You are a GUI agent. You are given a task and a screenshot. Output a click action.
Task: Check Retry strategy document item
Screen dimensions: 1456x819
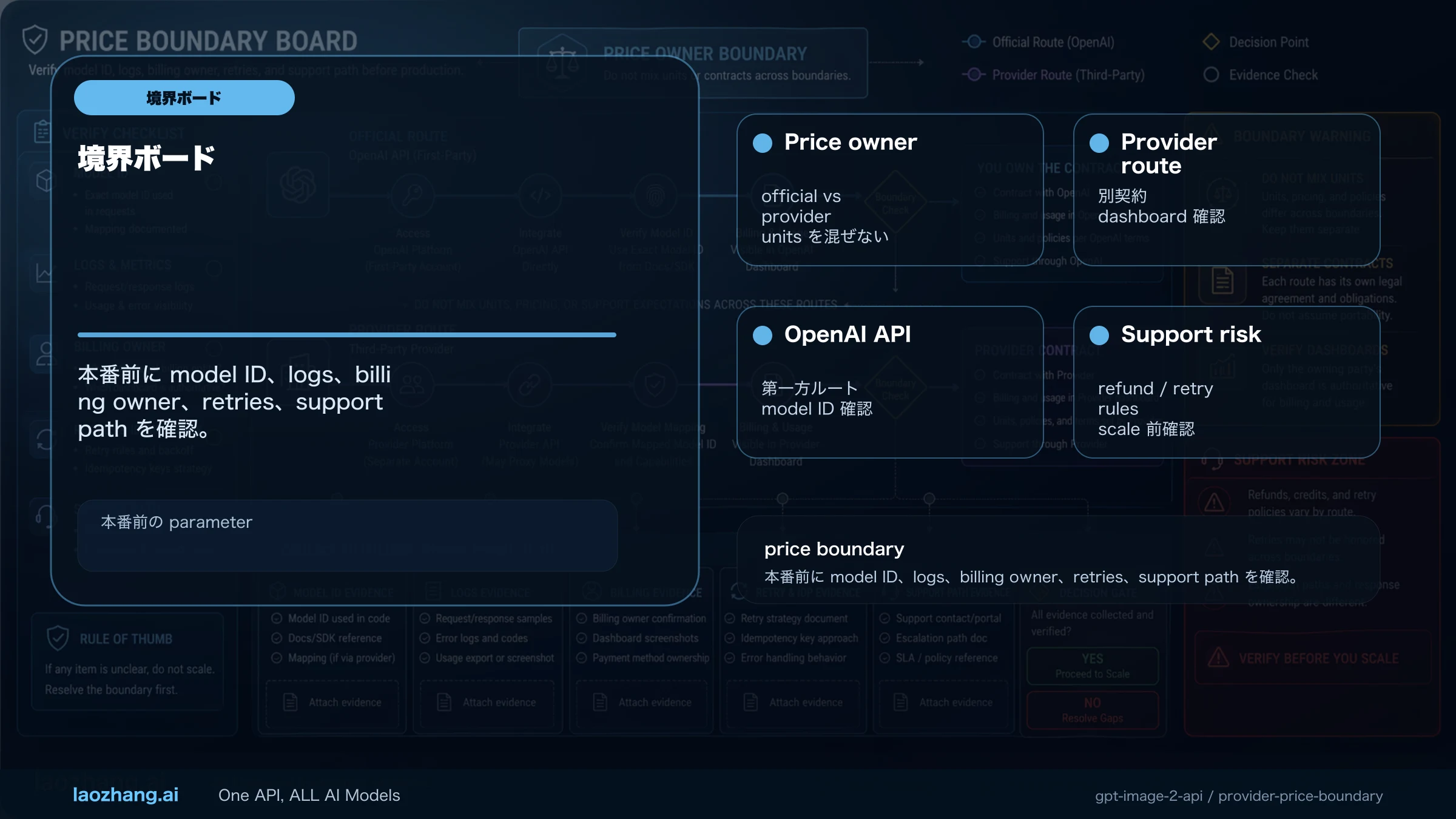point(730,618)
